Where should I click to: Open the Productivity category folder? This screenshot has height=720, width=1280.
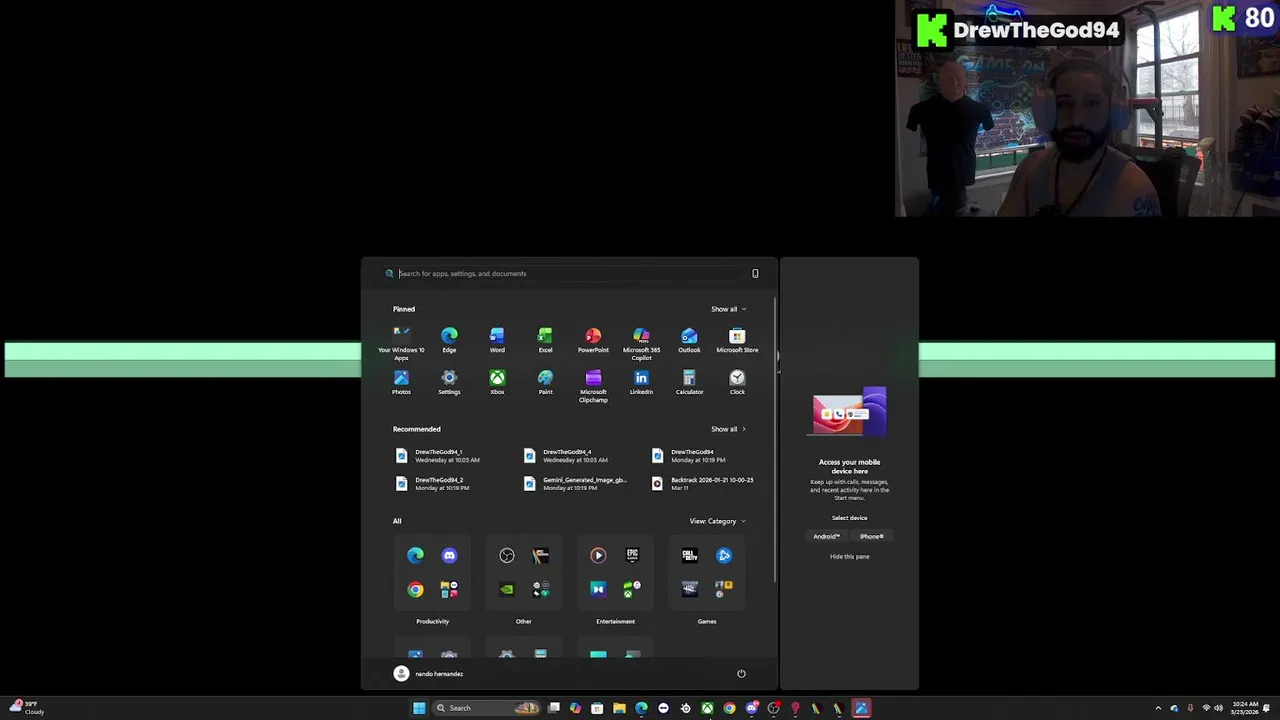tap(432, 573)
